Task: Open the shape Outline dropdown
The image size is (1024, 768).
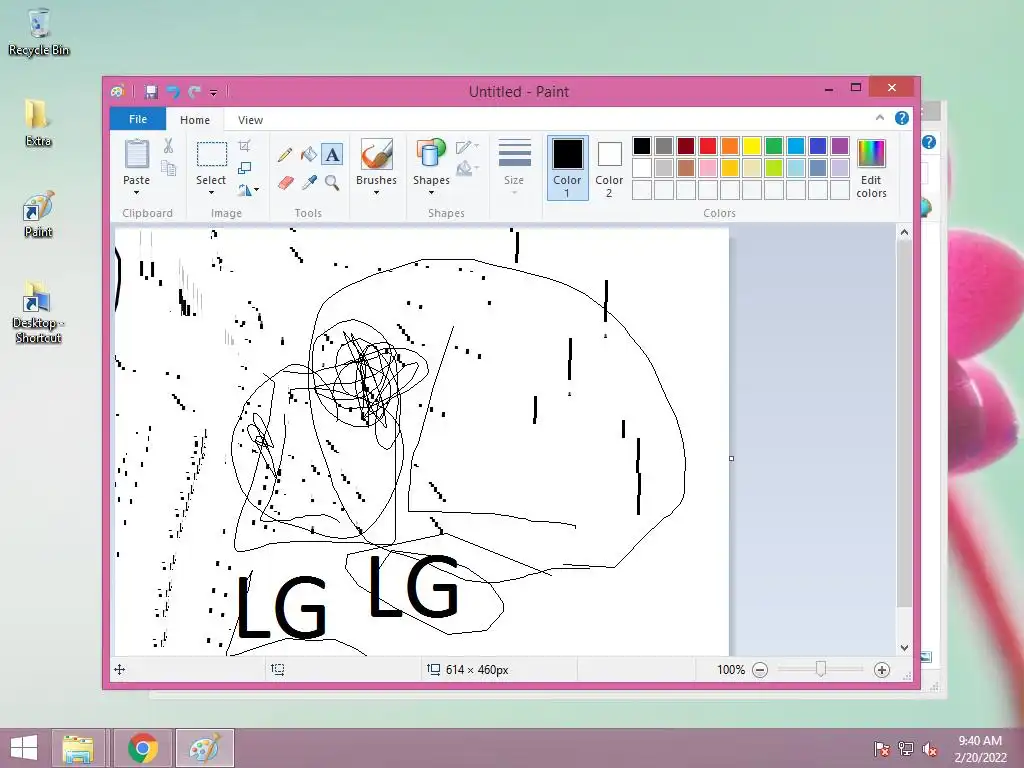Action: [468, 147]
